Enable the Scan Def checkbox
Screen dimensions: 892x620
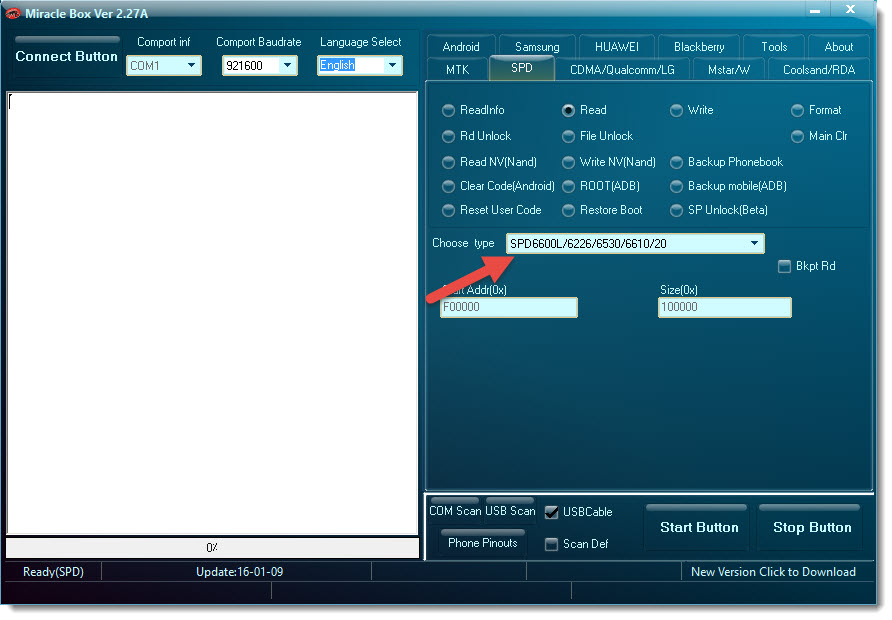(x=551, y=545)
